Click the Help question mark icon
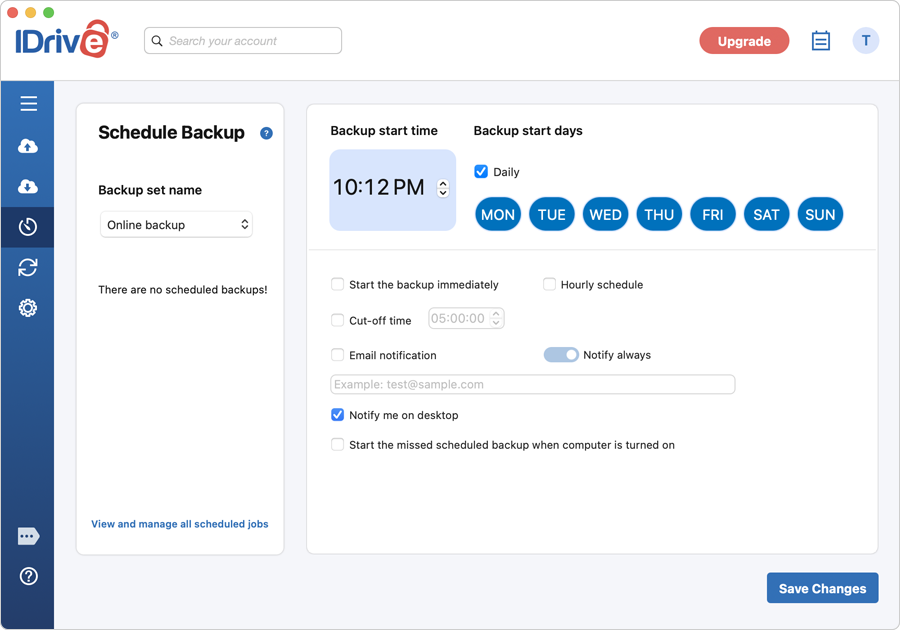This screenshot has height=630, width=900. [x=28, y=576]
